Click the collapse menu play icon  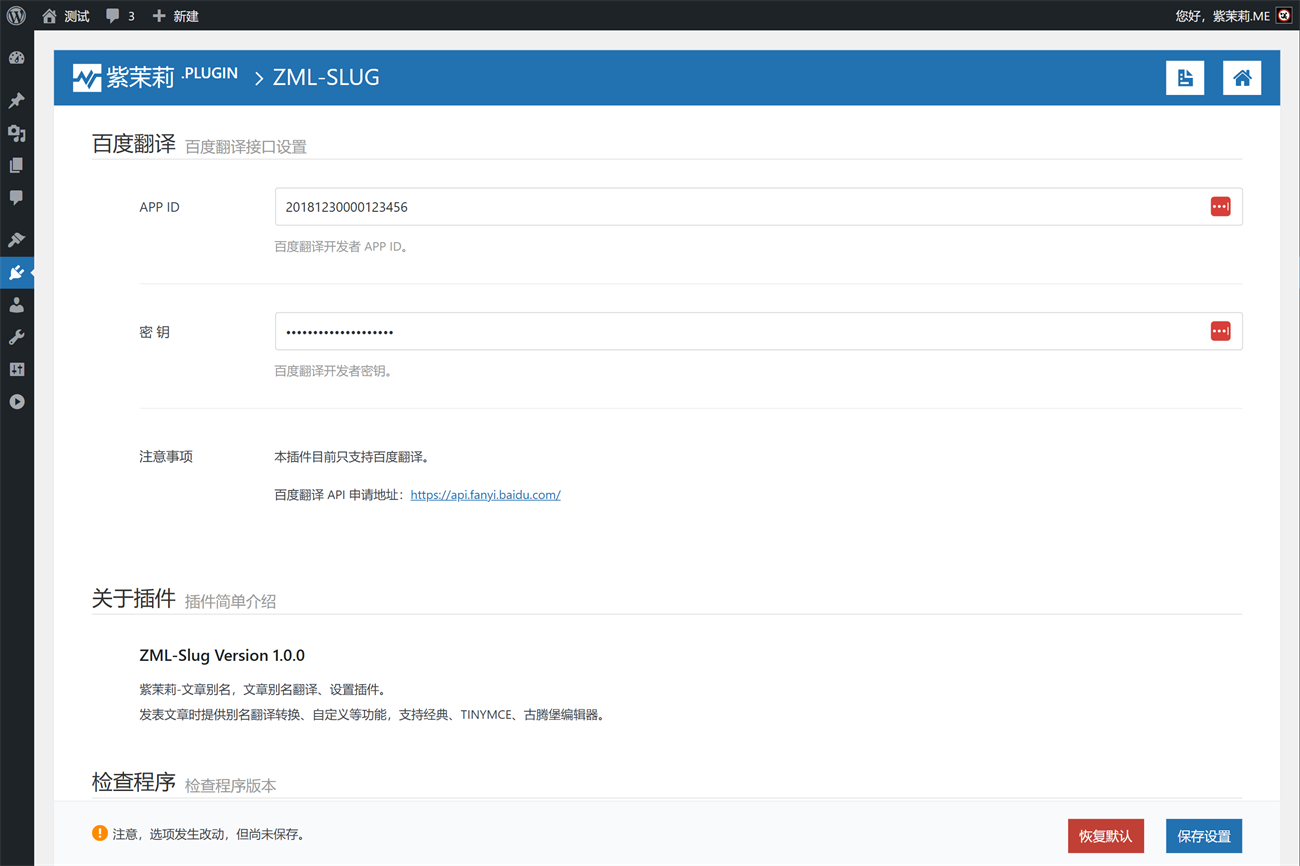(16, 402)
